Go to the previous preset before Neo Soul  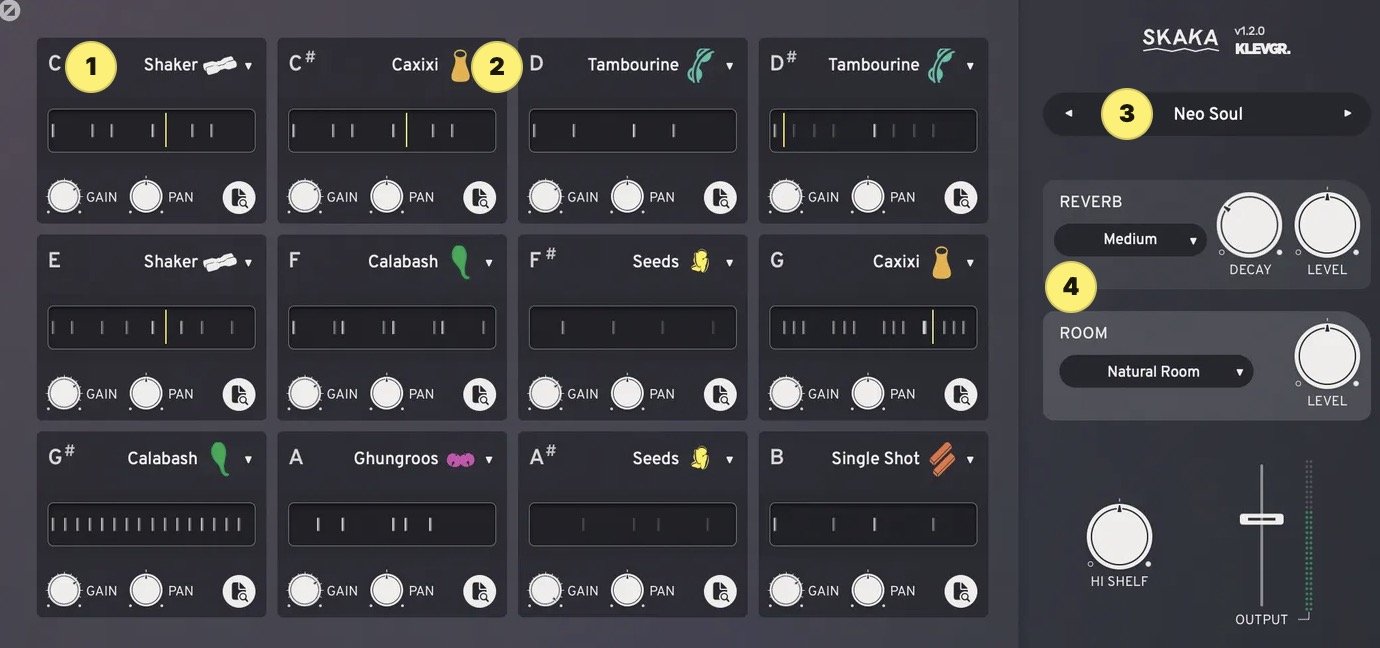point(1068,114)
